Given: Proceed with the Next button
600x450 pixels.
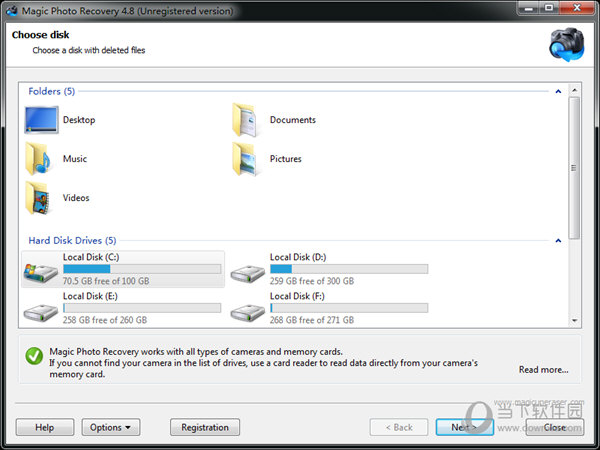Looking at the screenshot, I should pyautogui.click(x=465, y=427).
